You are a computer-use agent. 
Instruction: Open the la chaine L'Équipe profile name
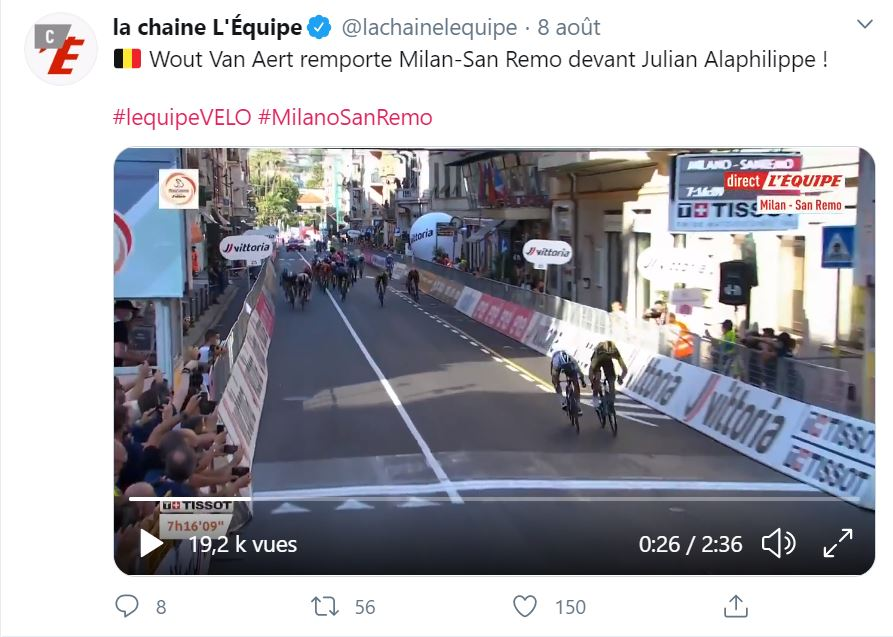coord(207,27)
